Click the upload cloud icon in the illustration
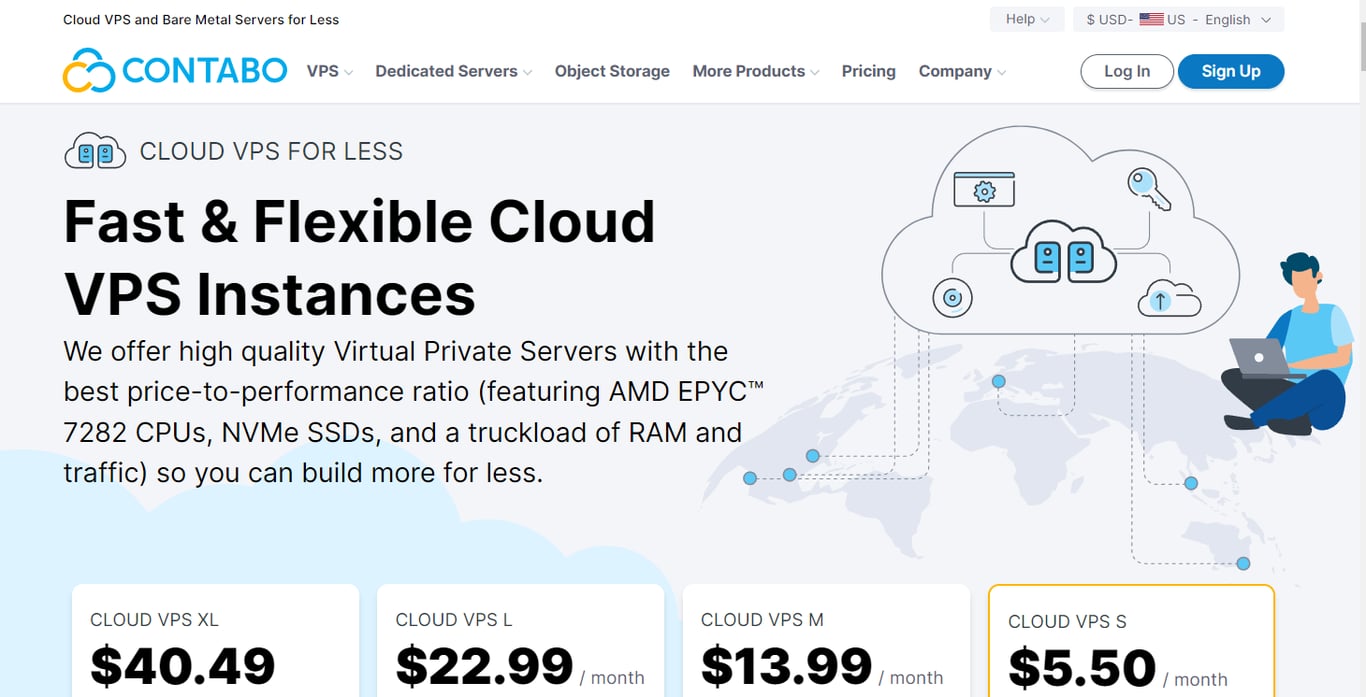Screen dimensions: 1366x697 click(x=1167, y=297)
